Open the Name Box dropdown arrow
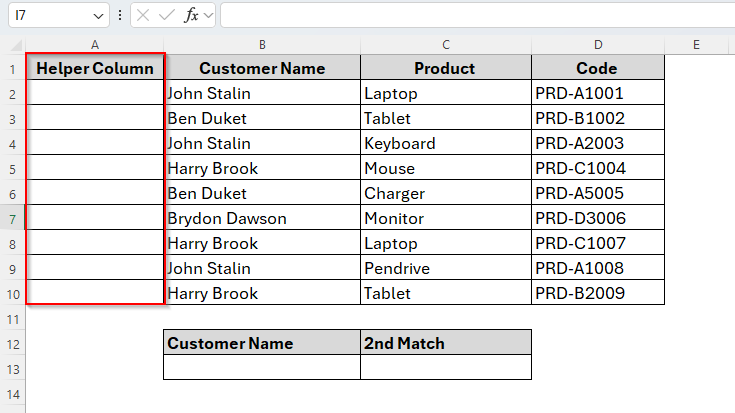Screen dimensions: 735x413 (98, 16)
